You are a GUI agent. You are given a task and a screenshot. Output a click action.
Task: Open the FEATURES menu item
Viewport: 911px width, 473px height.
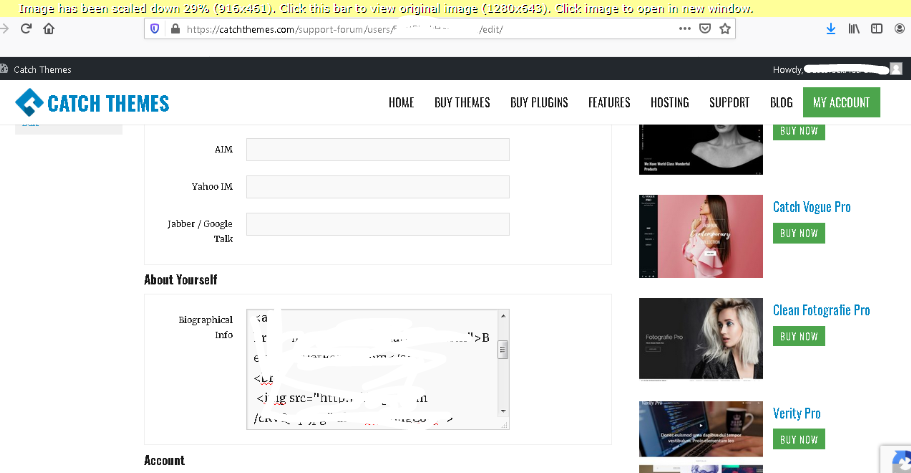pos(609,103)
